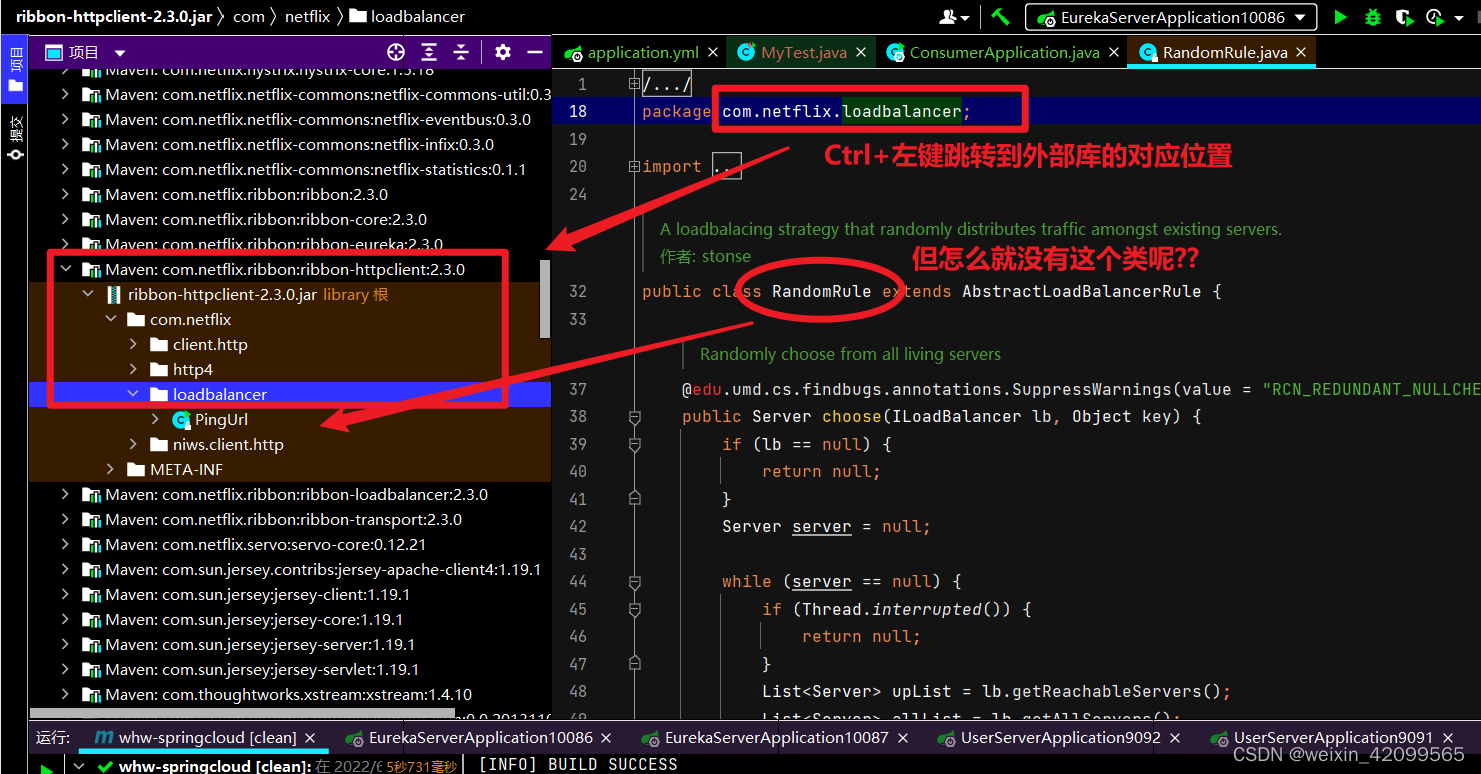The height and width of the screenshot is (774, 1481).
Task: Expand the META-INF folder
Action: point(110,470)
